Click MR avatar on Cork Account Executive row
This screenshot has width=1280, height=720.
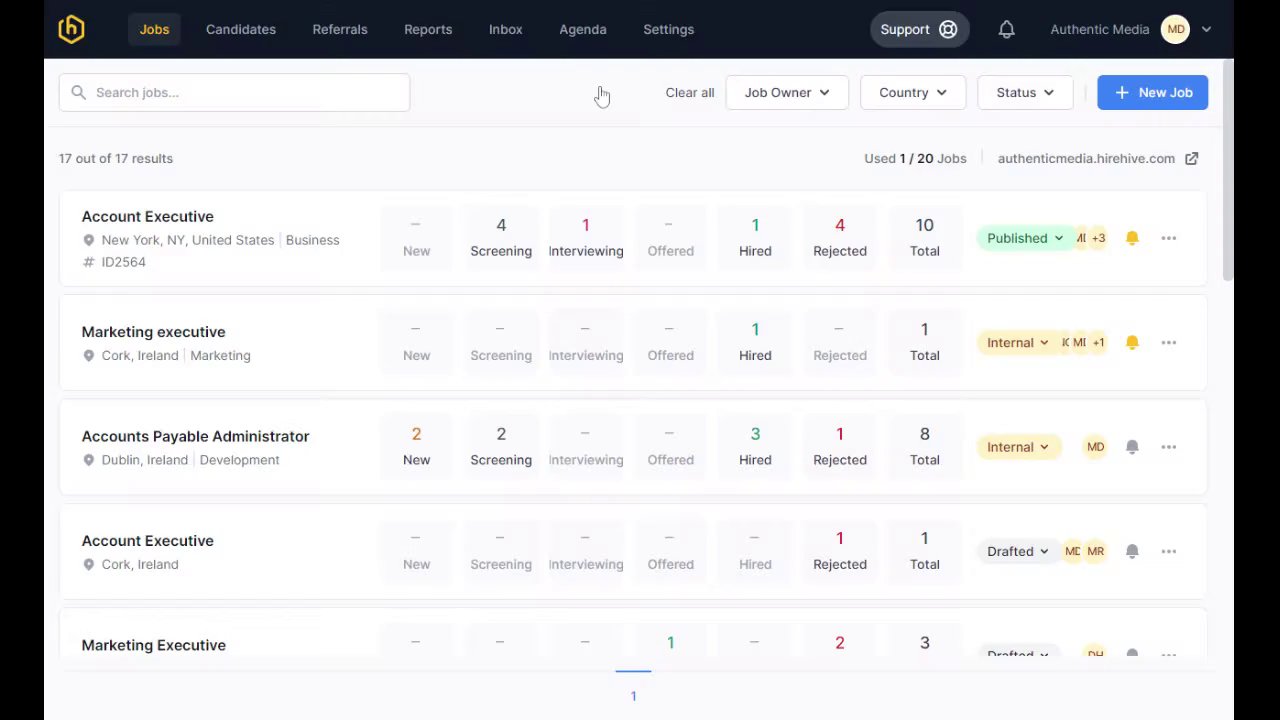1096,551
